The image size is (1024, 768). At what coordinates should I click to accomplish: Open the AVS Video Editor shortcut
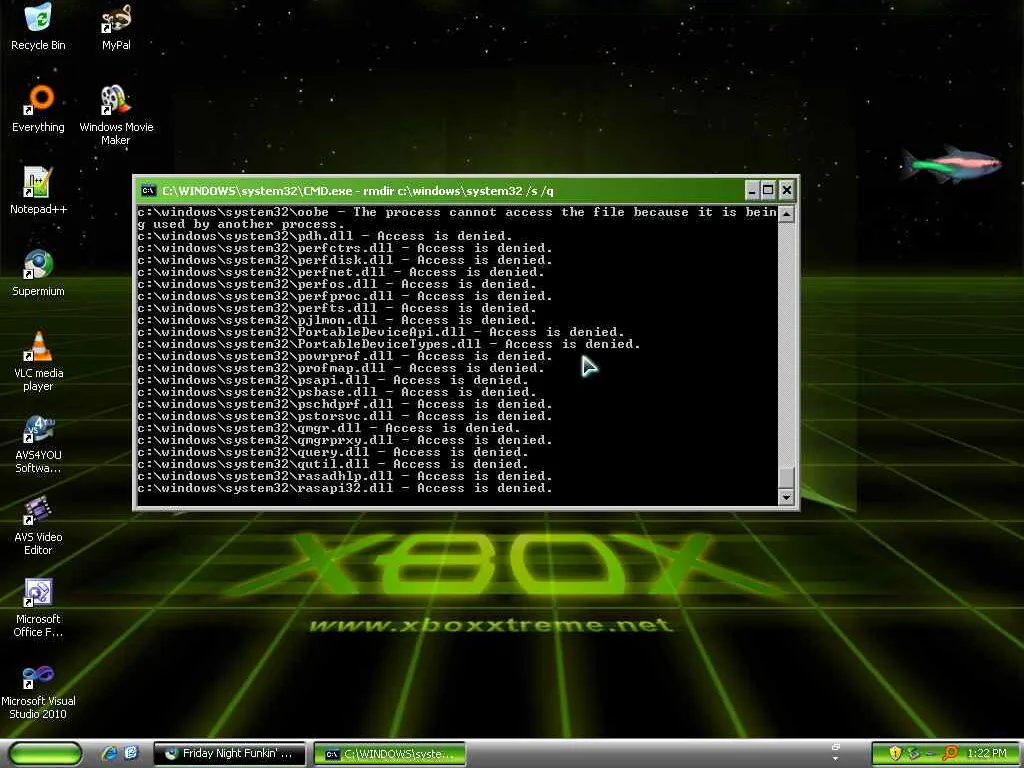[38, 526]
